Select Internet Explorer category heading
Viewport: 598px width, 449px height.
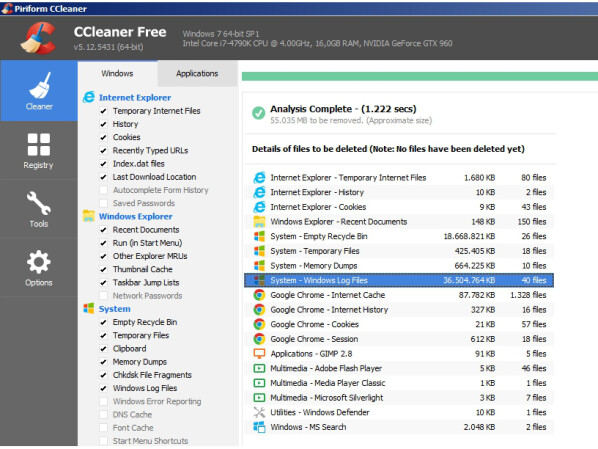135,98
